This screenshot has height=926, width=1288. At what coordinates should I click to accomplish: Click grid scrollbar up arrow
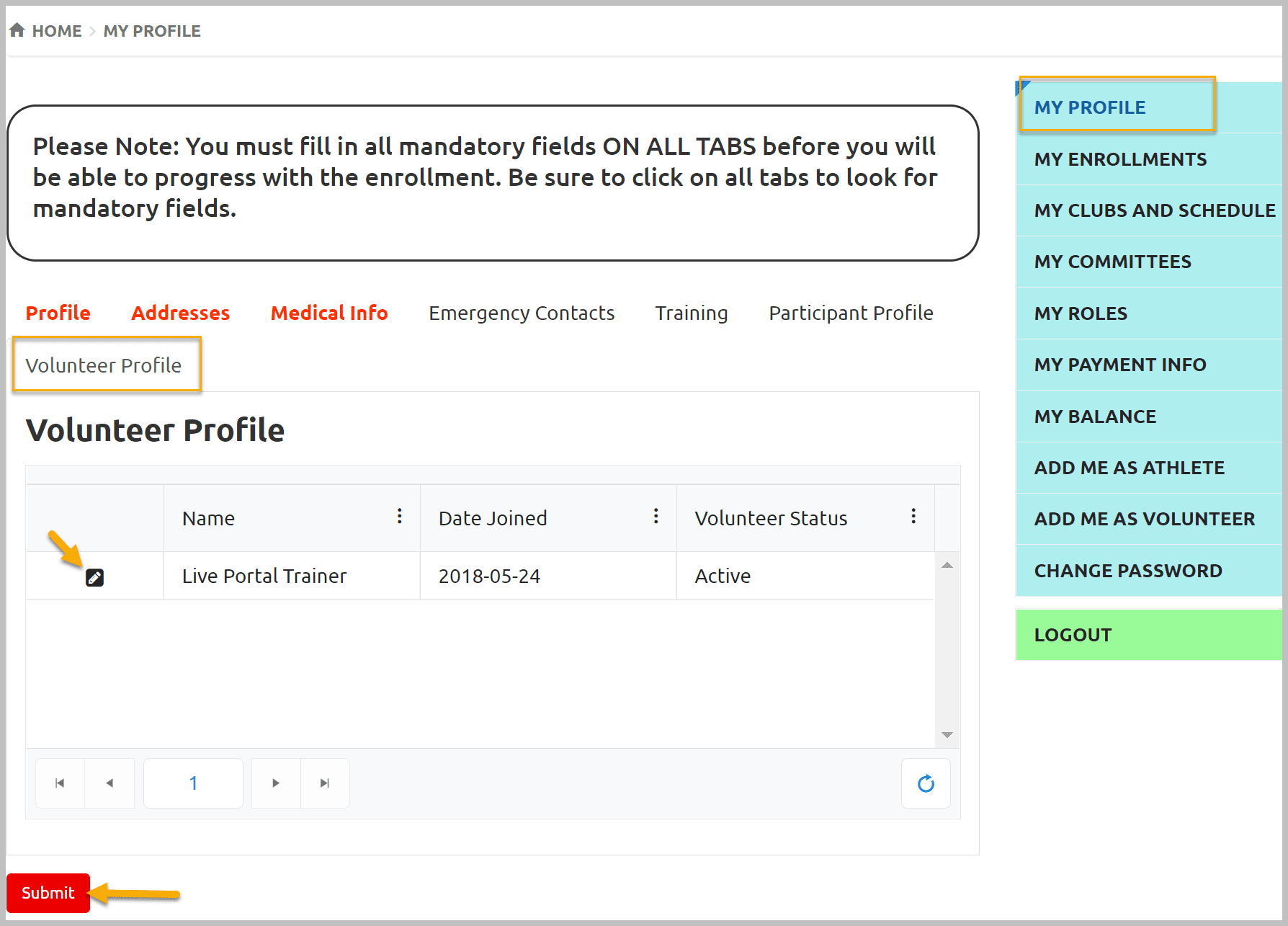click(947, 565)
